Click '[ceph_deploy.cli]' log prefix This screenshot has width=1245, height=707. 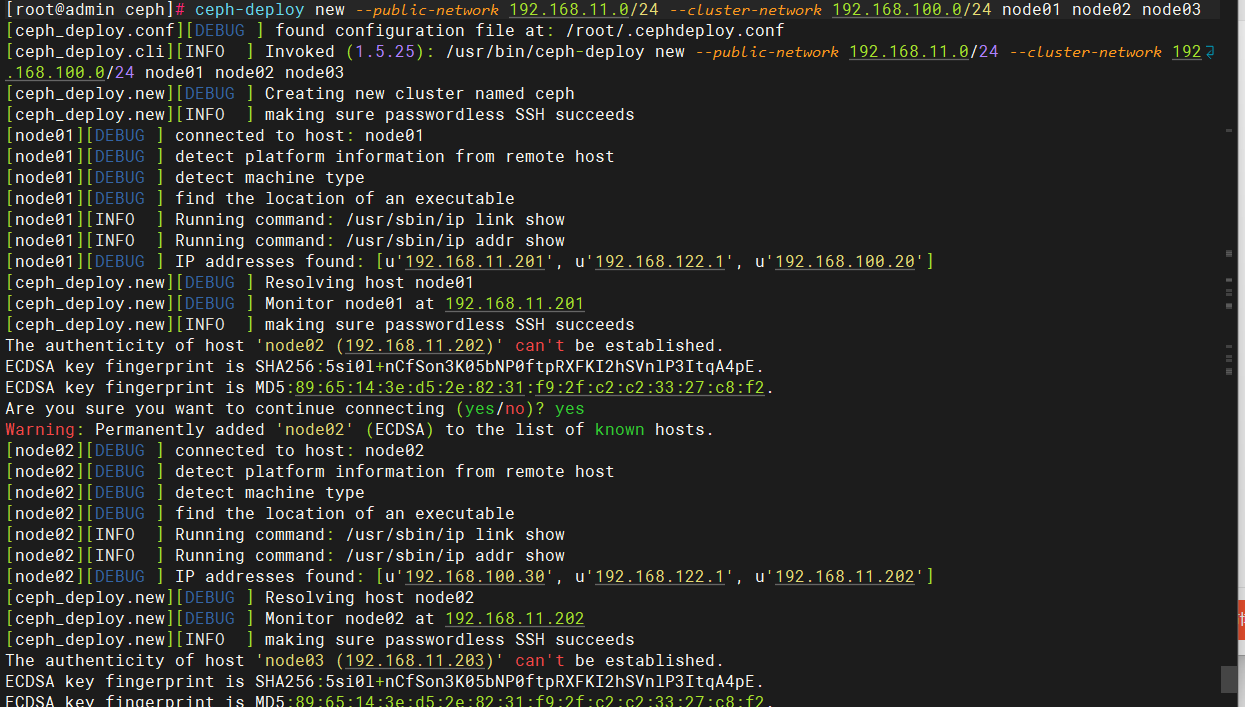click(x=91, y=51)
